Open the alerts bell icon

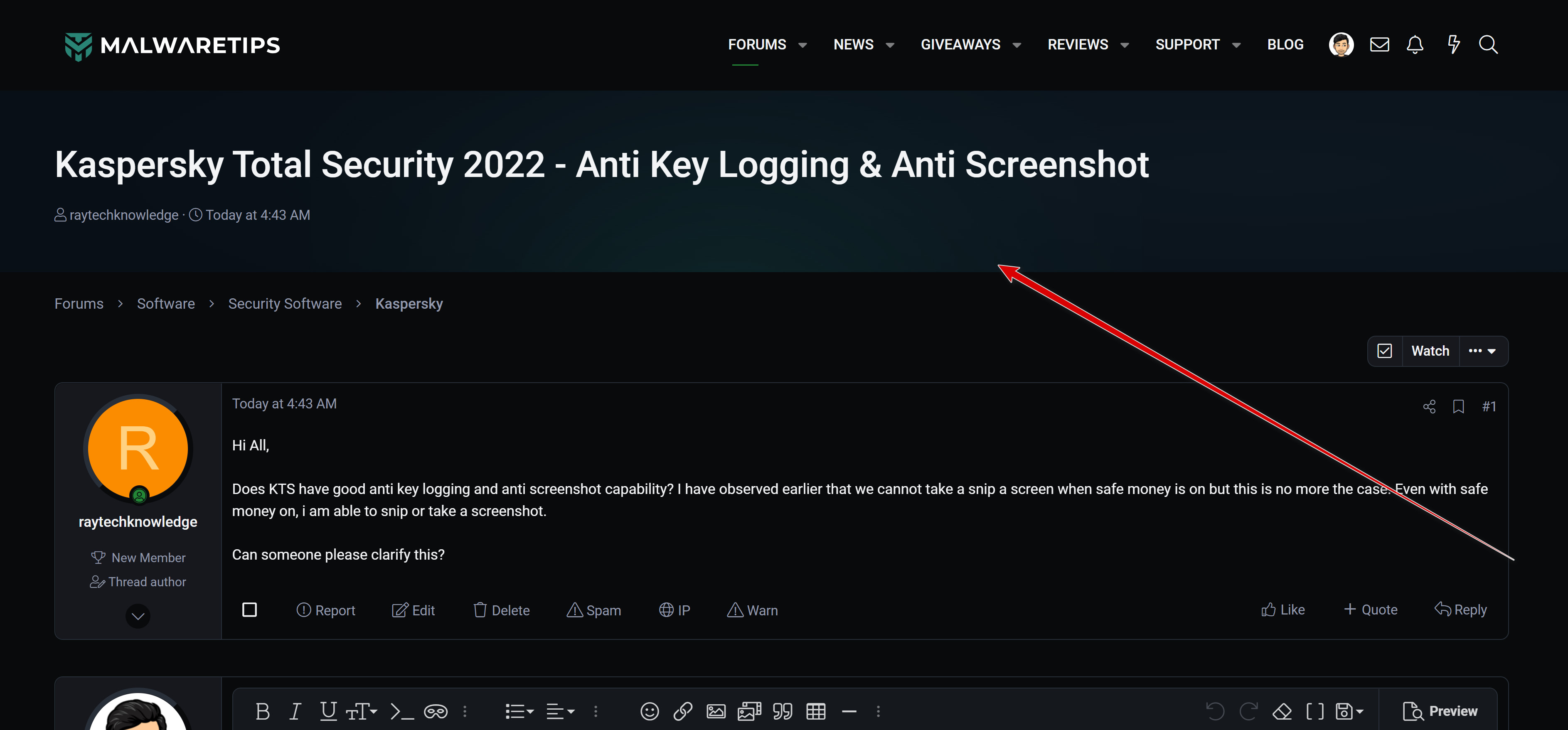(1415, 44)
